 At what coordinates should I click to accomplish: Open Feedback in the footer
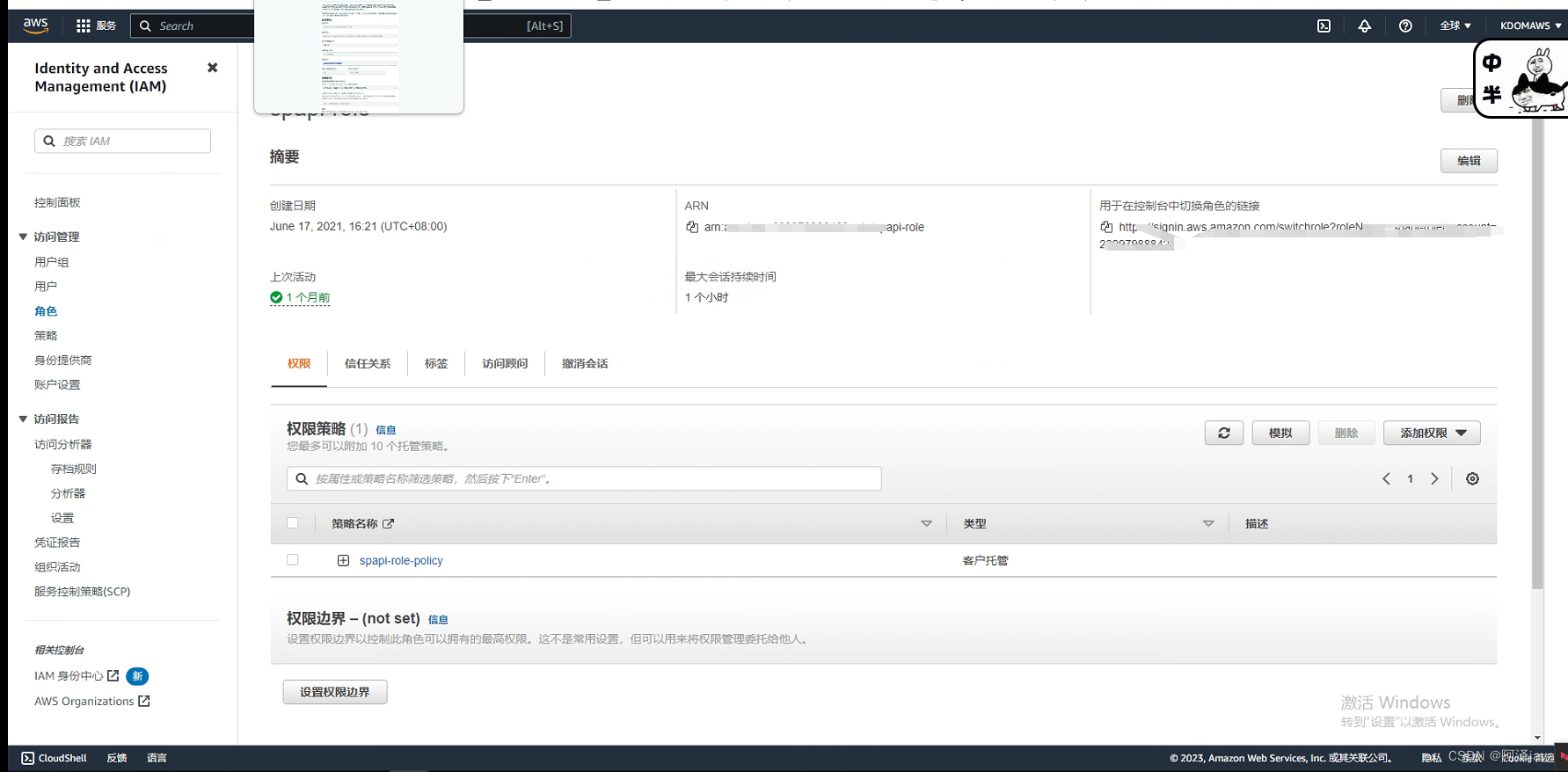[x=117, y=758]
